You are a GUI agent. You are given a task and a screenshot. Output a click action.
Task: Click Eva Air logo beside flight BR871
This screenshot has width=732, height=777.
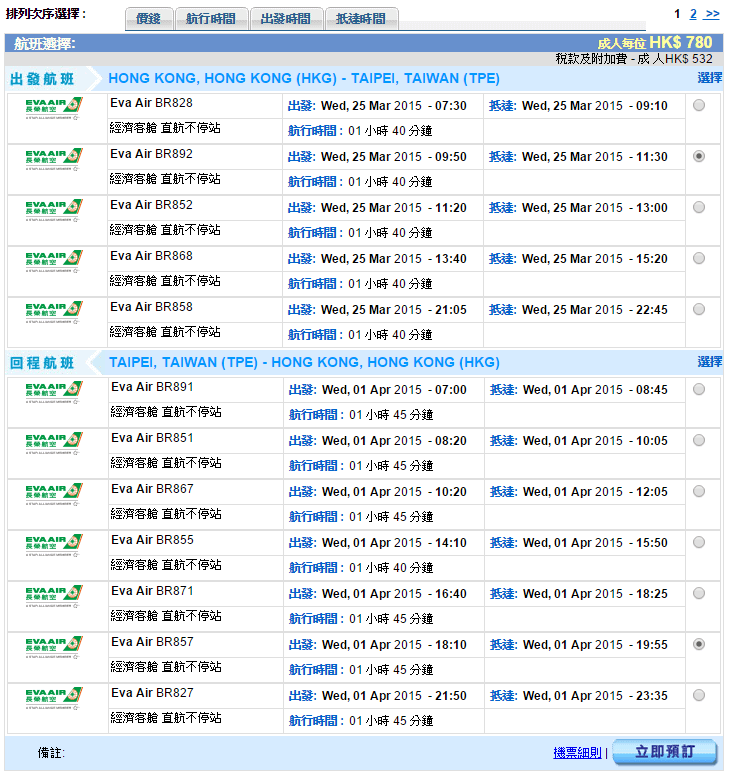54,596
